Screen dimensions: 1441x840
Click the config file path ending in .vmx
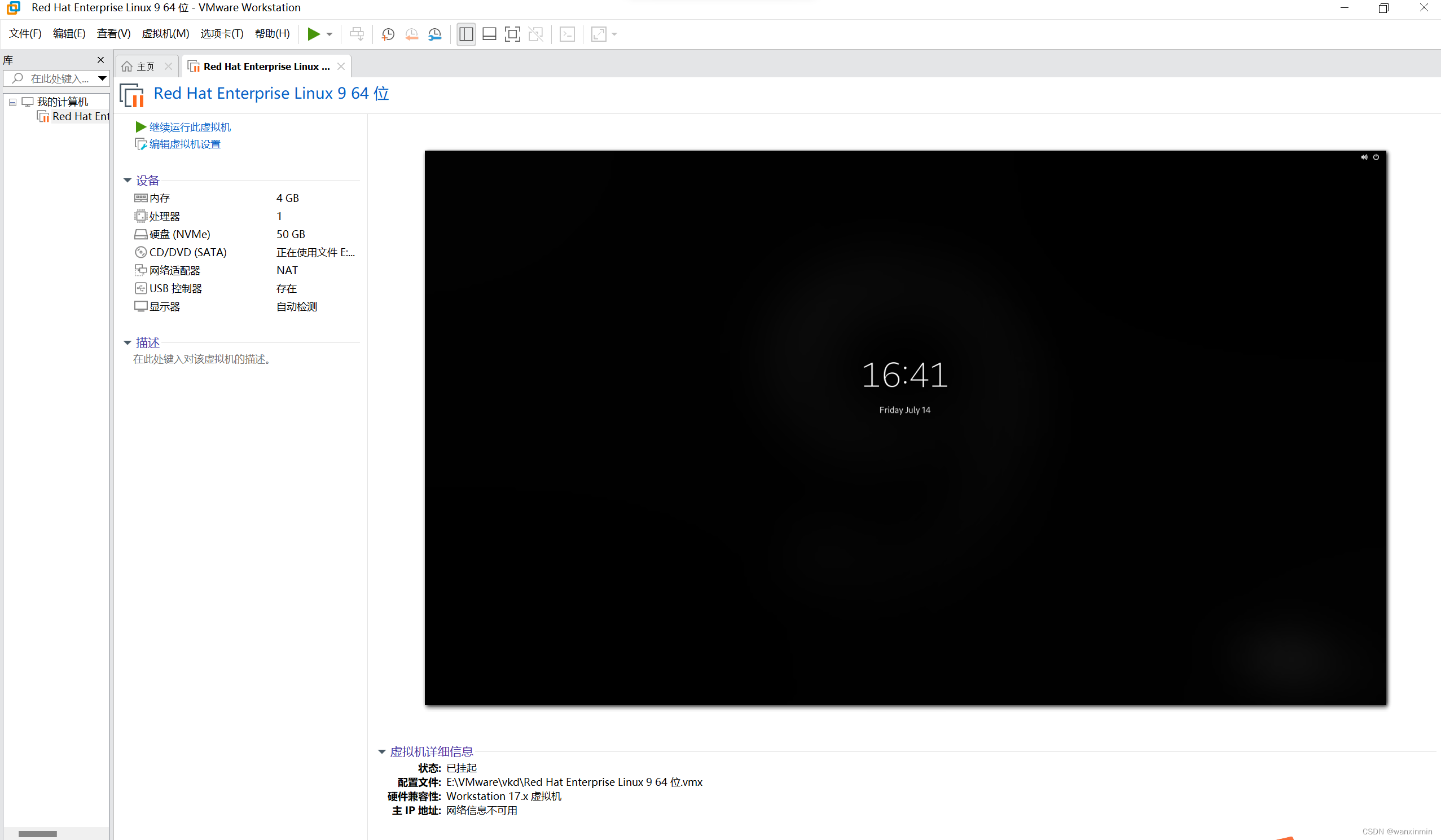coord(574,782)
